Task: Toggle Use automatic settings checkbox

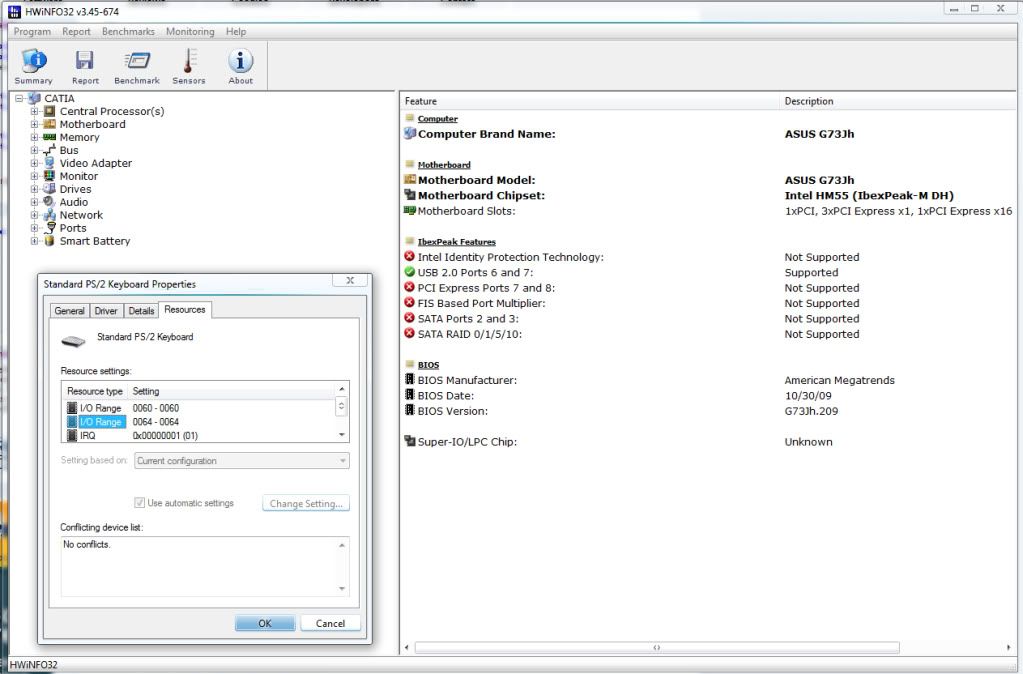Action: pos(139,502)
